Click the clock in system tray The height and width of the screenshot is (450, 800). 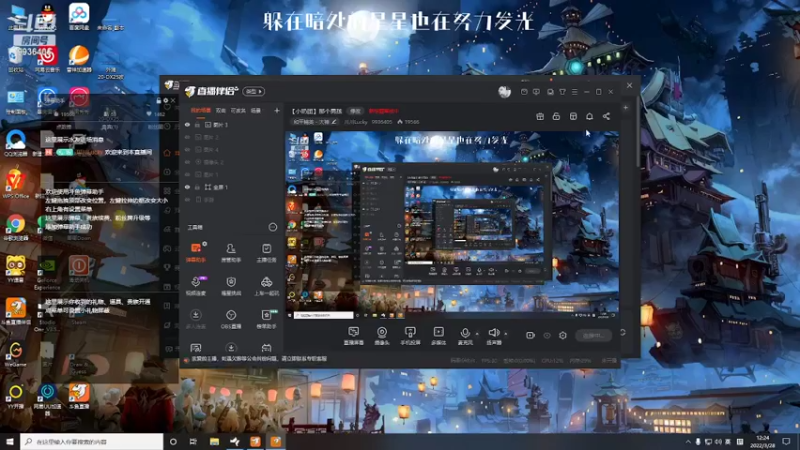tap(763, 441)
